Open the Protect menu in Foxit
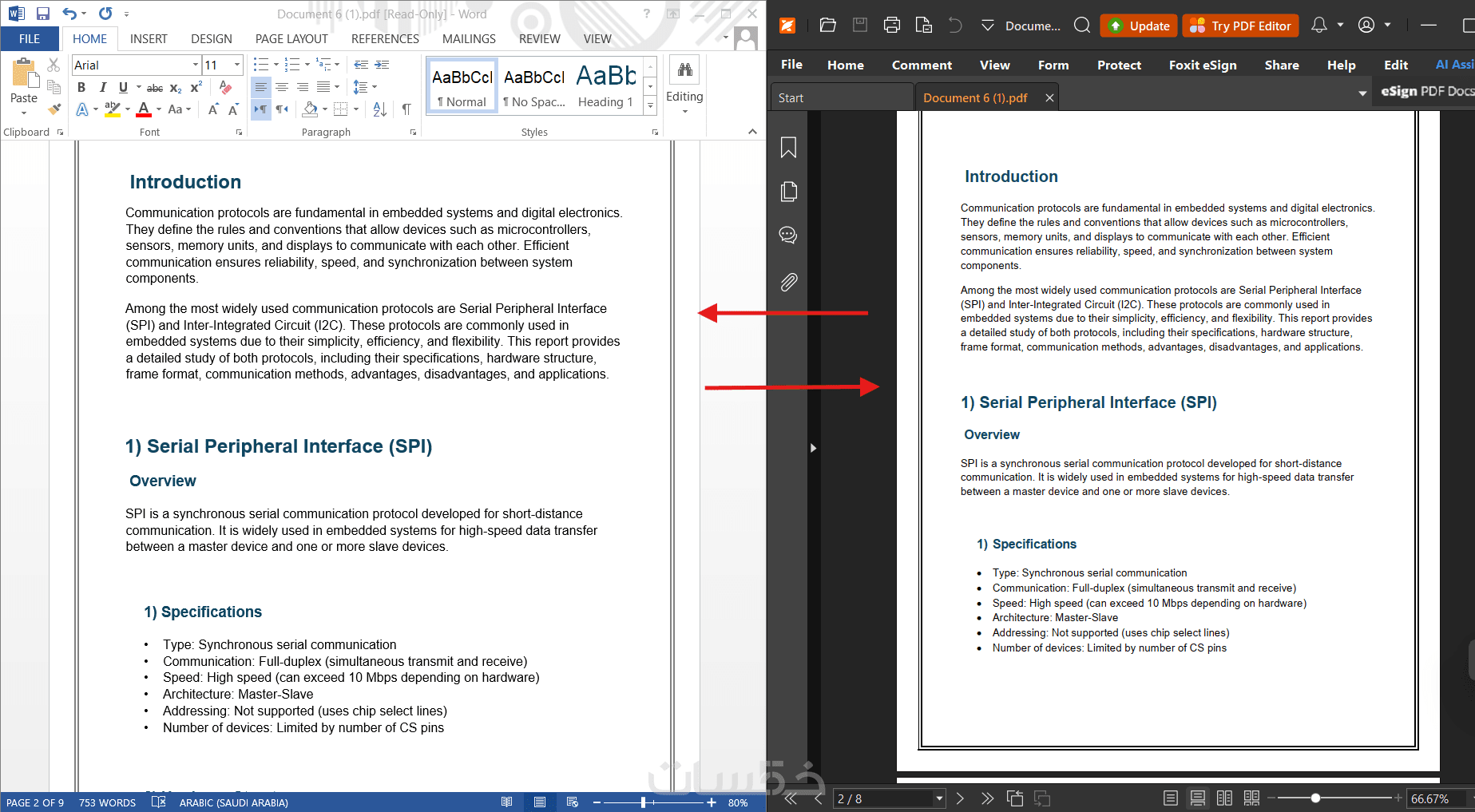Image resolution: width=1475 pixels, height=812 pixels. [x=1118, y=65]
